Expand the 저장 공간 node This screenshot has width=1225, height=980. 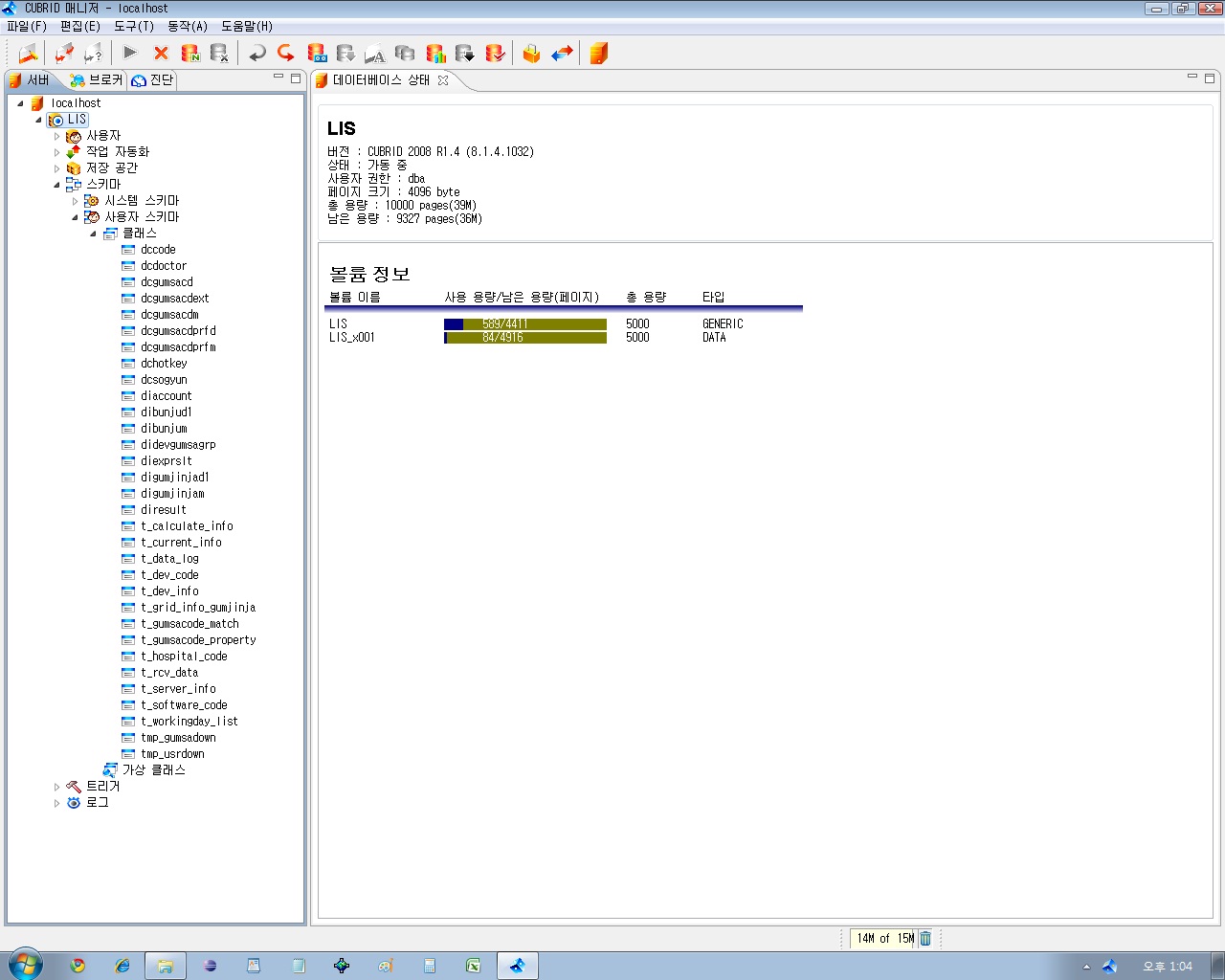tap(56, 168)
